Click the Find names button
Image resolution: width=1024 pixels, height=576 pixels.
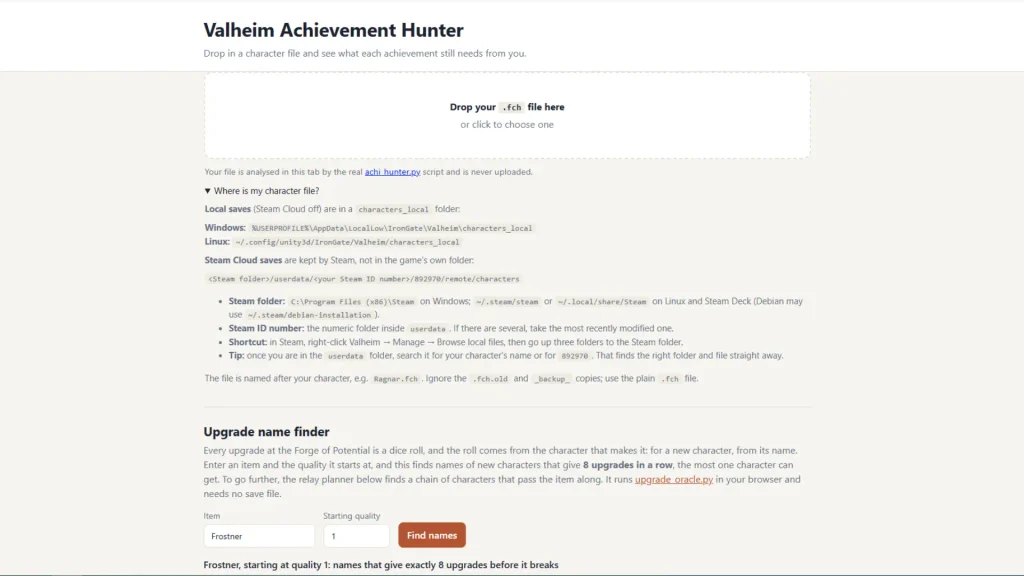click(x=432, y=536)
